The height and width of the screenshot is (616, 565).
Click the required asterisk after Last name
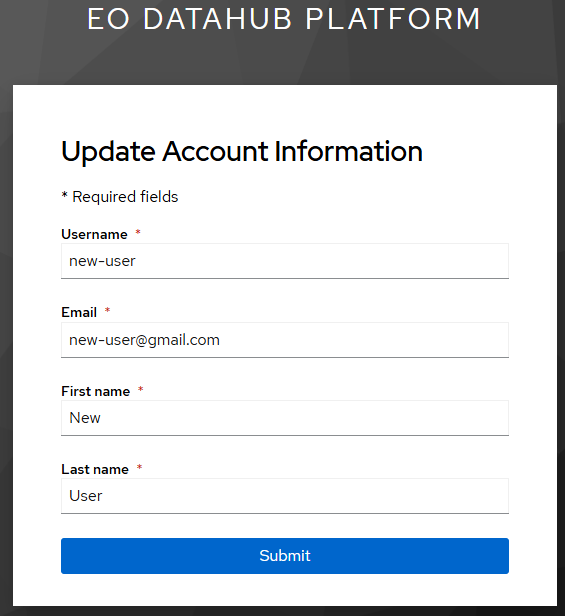click(139, 467)
